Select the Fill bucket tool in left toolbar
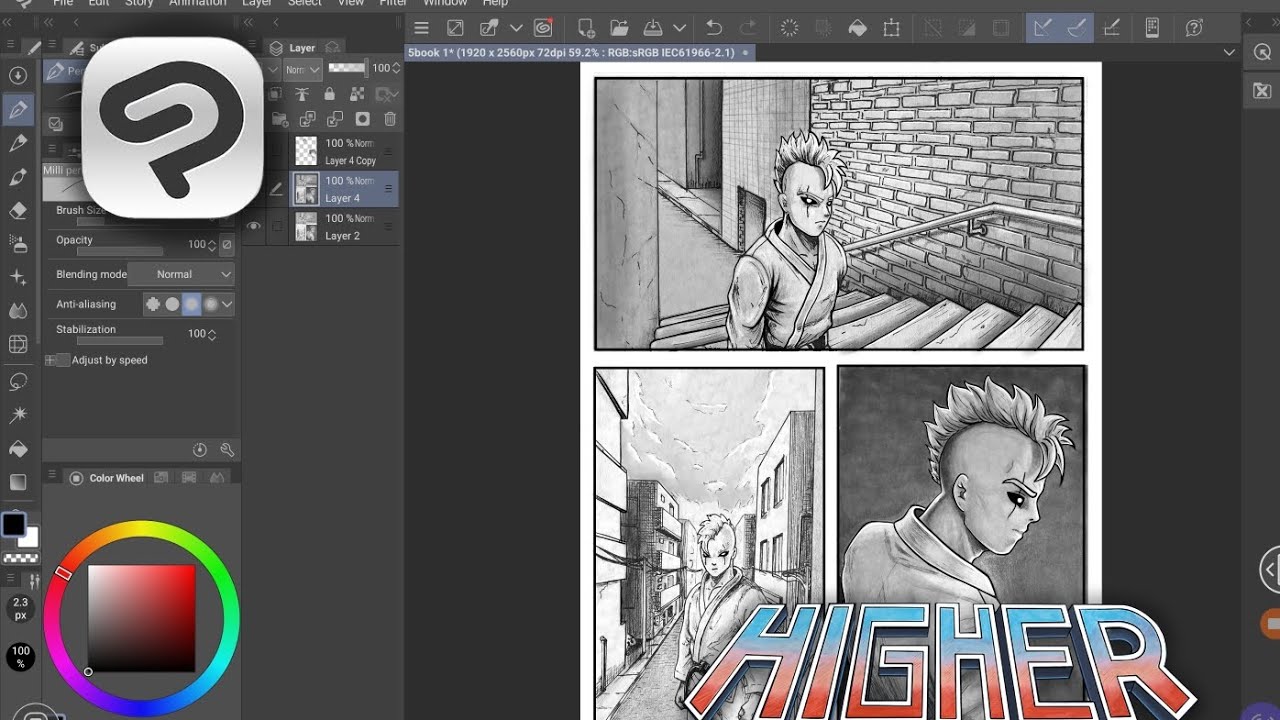The height and width of the screenshot is (720, 1280). coord(18,449)
